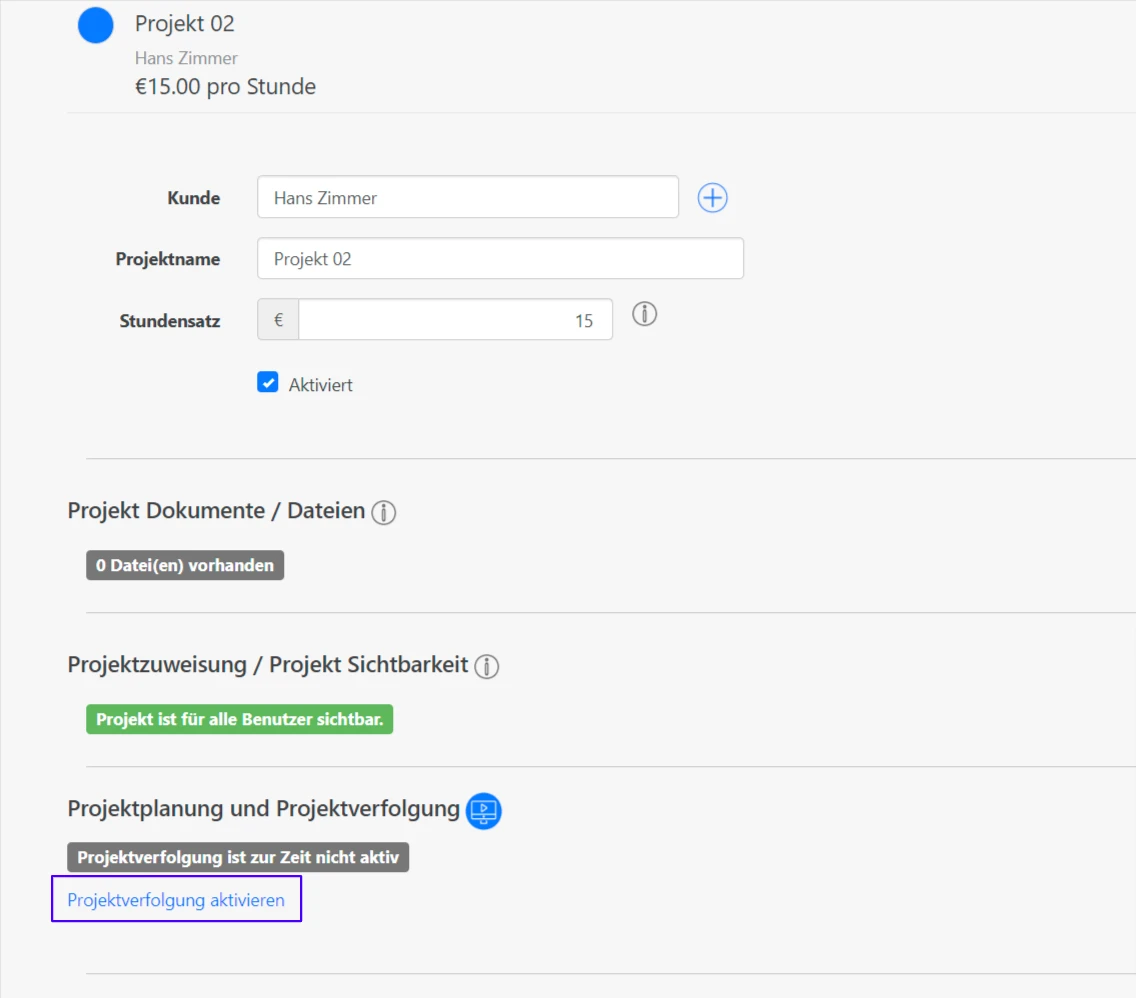The width and height of the screenshot is (1136, 998).
Task: Click the green "für alle Benutzer sichtbar" badge
Action: tap(239, 720)
